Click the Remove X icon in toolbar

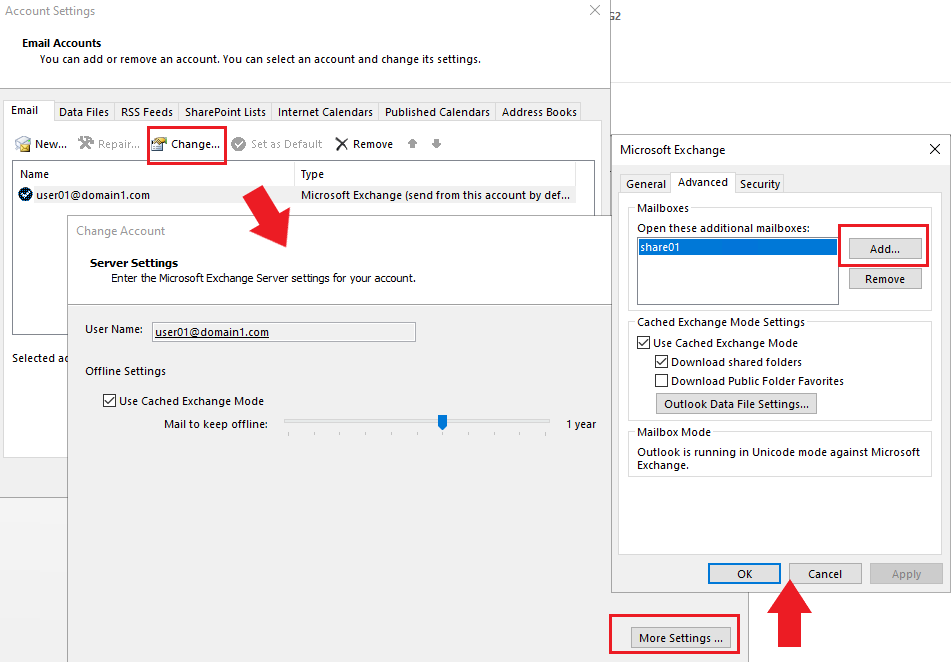click(342, 144)
